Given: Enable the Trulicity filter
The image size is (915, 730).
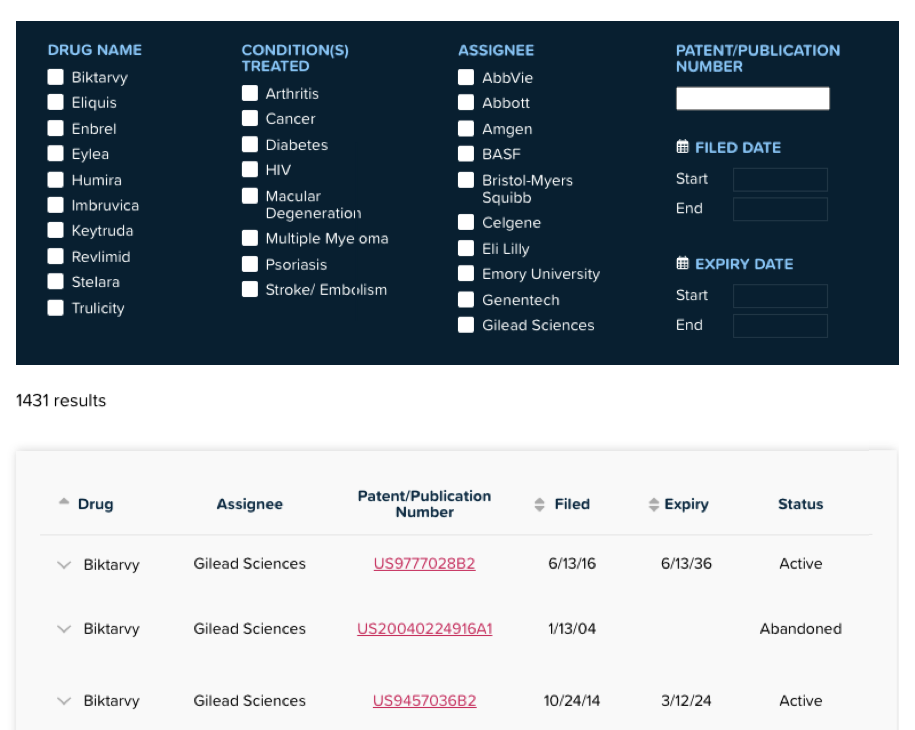Looking at the screenshot, I should [55, 308].
